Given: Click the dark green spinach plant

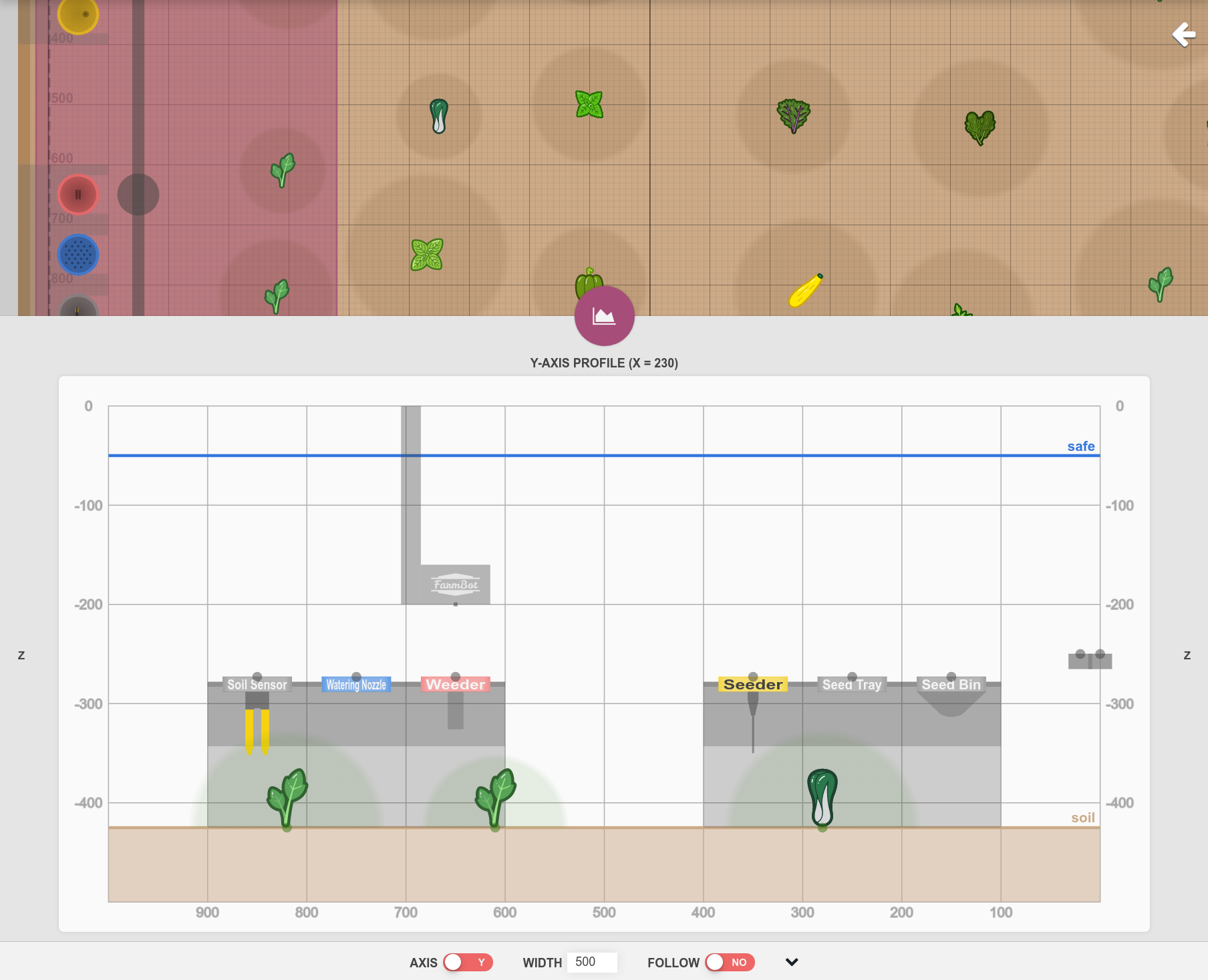Looking at the screenshot, I should pos(979,127).
